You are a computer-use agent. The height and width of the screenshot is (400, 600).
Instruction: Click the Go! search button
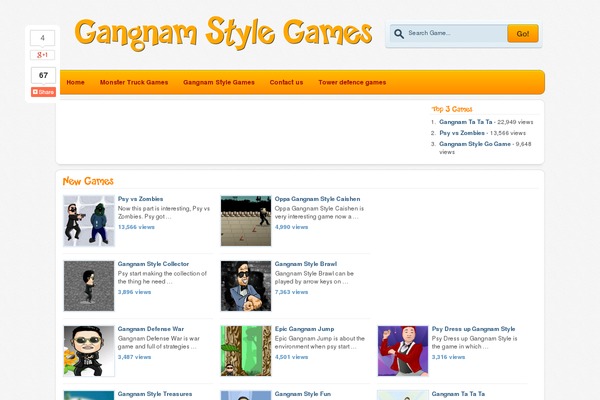pyautogui.click(x=523, y=34)
